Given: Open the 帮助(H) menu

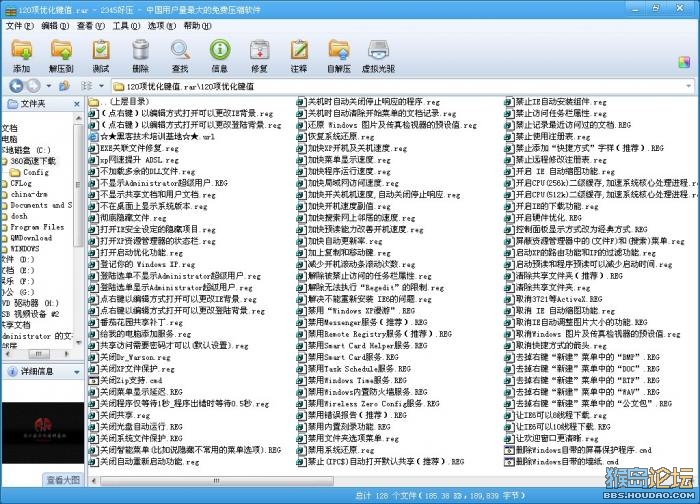Looking at the screenshot, I should [197, 26].
